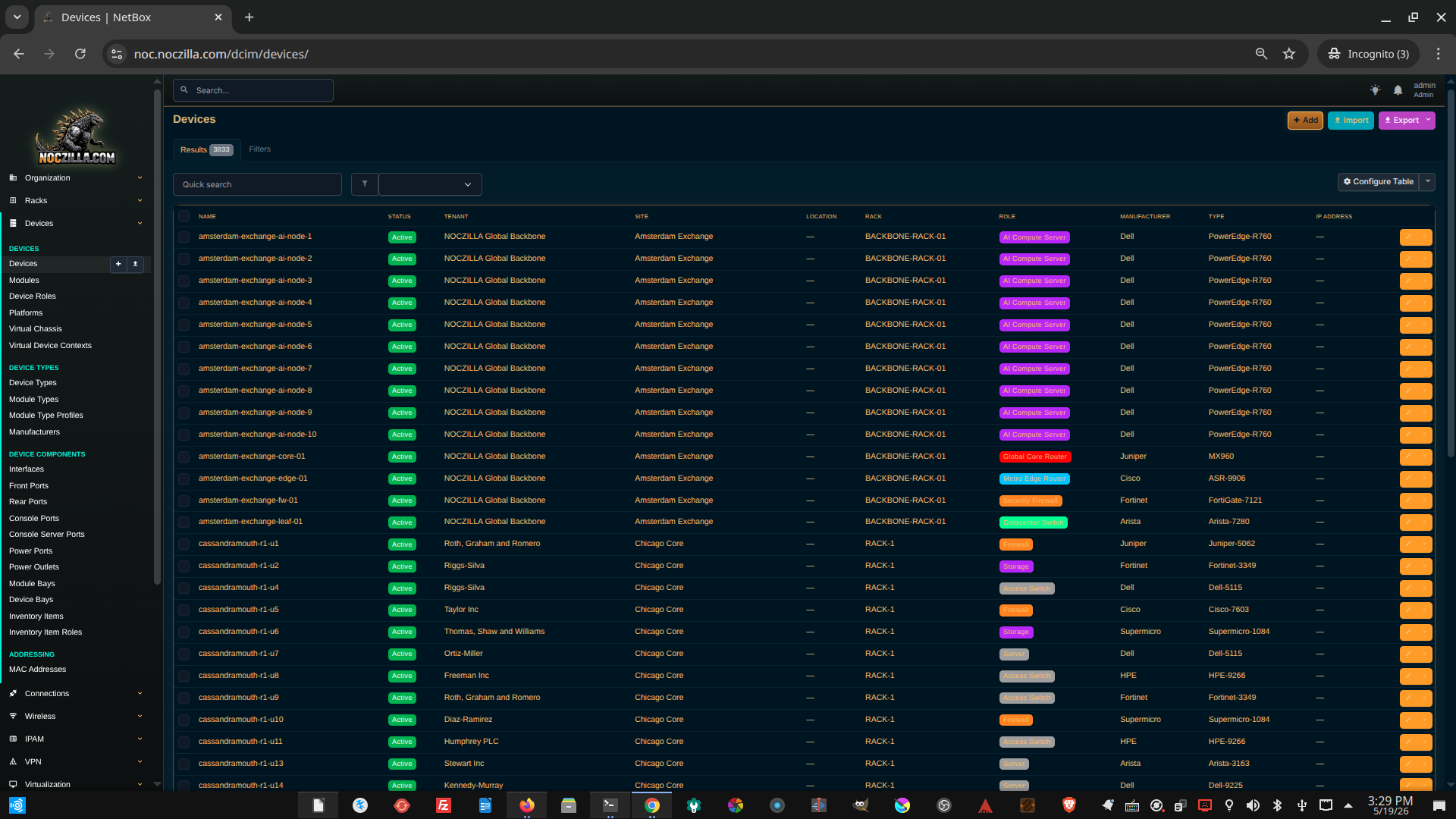The width and height of the screenshot is (1456, 819).
Task: Click the plus icon next to Devices in sidebar
Action: click(118, 264)
